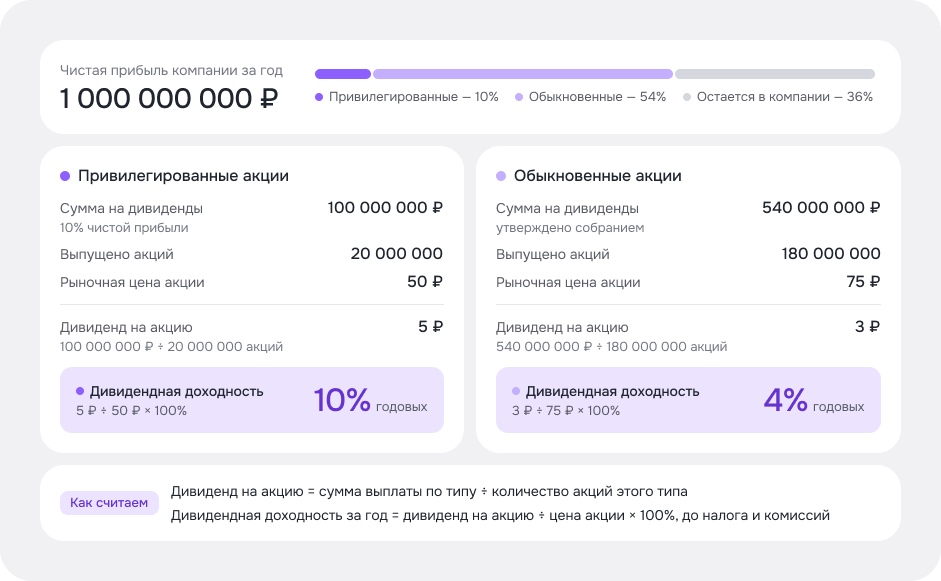The image size is (941, 581).
Task: Select the light purple segment of the profit bar
Action: [x=523, y=74]
